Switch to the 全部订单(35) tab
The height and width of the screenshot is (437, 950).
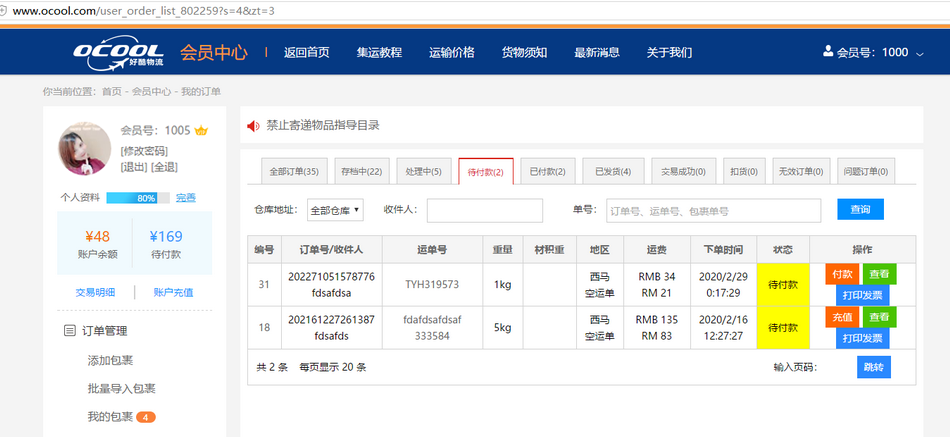[294, 172]
